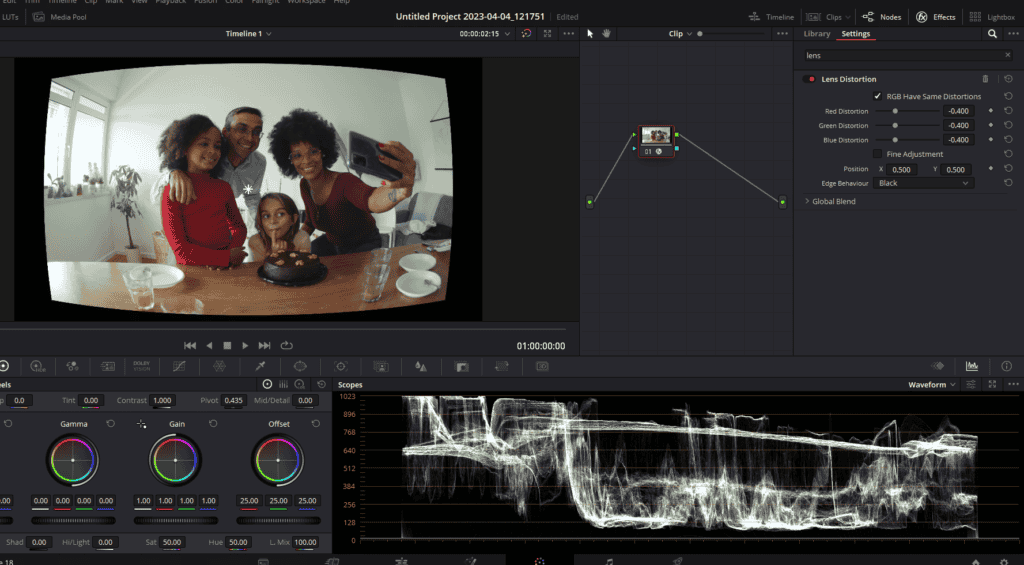
Task: Open the RGB Mixer palette icon
Action: point(72,366)
